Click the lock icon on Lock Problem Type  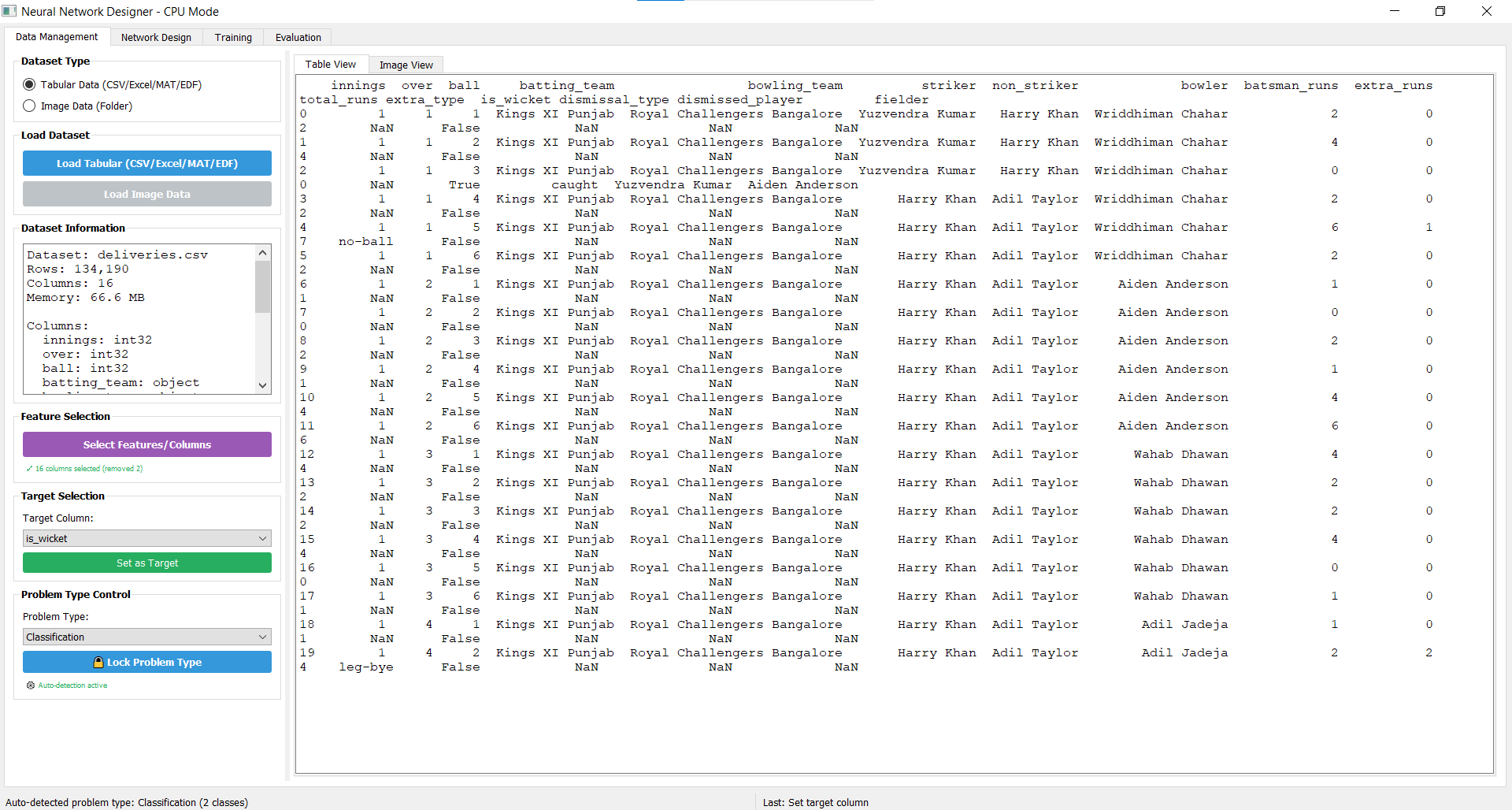[x=98, y=663]
